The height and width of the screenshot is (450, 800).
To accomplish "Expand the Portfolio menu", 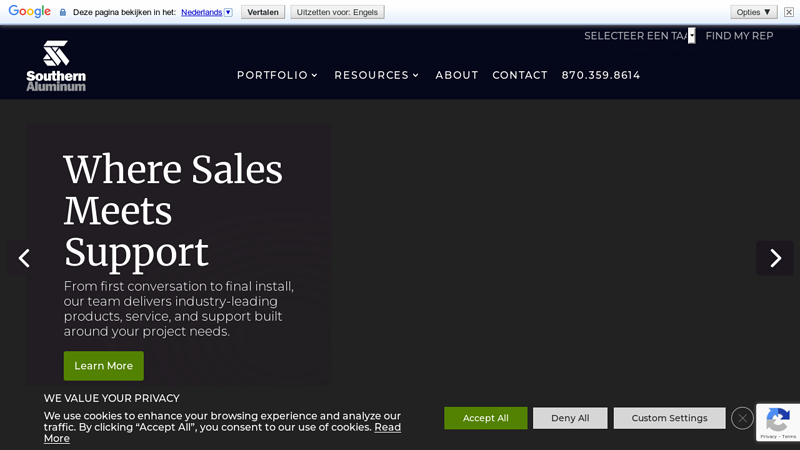I will tap(277, 75).
